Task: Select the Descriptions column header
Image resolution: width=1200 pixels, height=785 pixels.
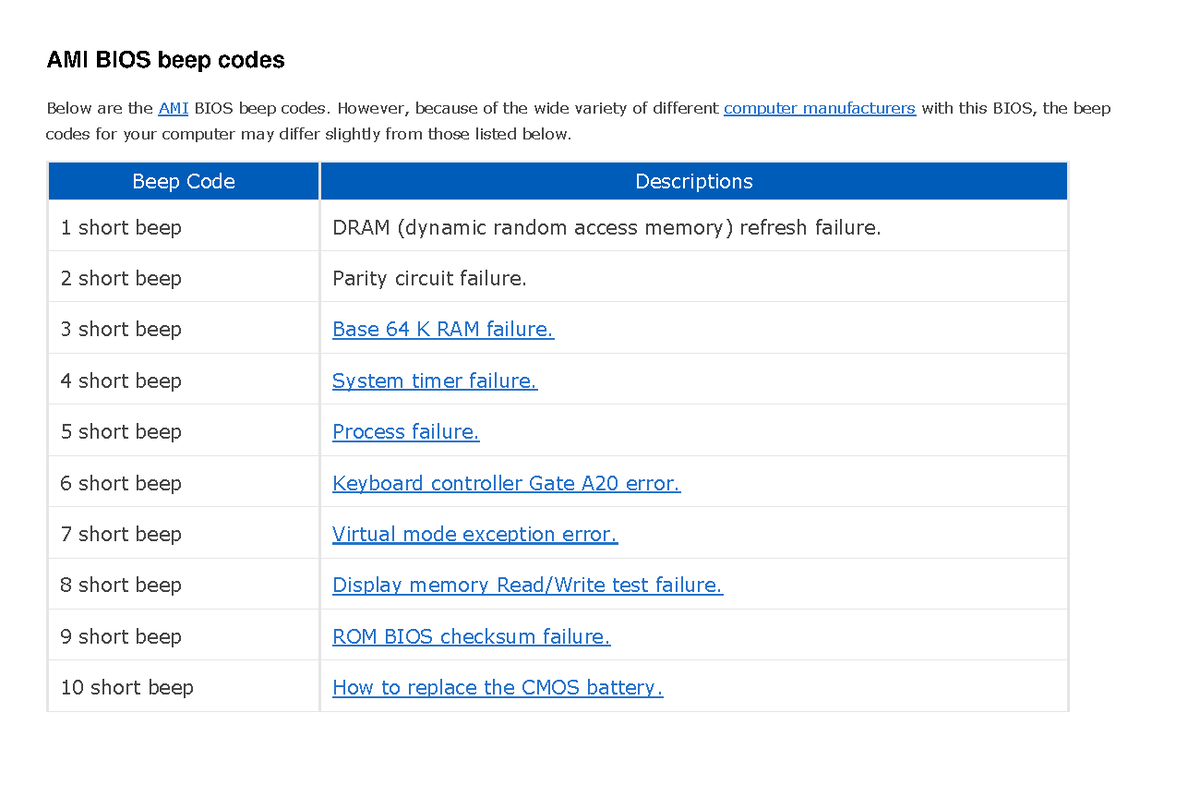Action: (x=694, y=181)
